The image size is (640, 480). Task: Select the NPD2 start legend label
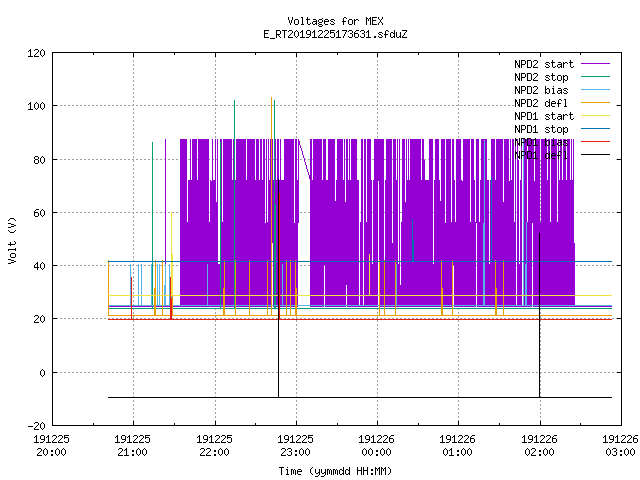tap(544, 64)
